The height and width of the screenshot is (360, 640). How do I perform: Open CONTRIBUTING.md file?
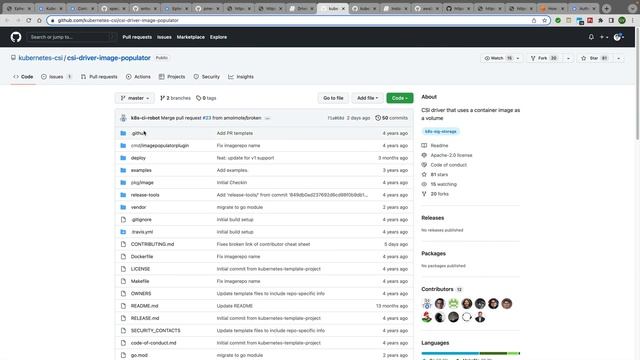[152, 244]
